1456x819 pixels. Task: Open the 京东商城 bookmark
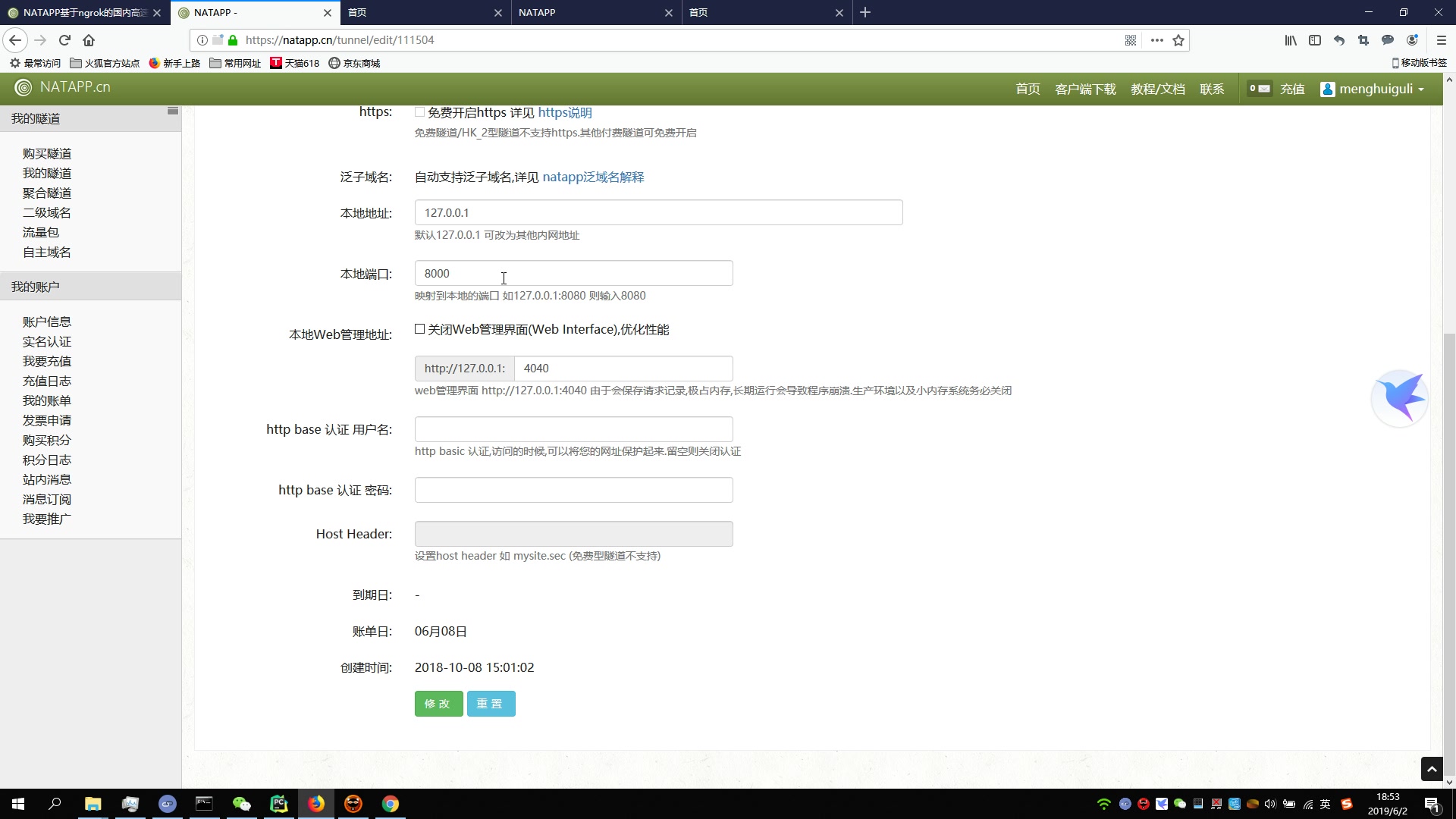pyautogui.click(x=354, y=63)
